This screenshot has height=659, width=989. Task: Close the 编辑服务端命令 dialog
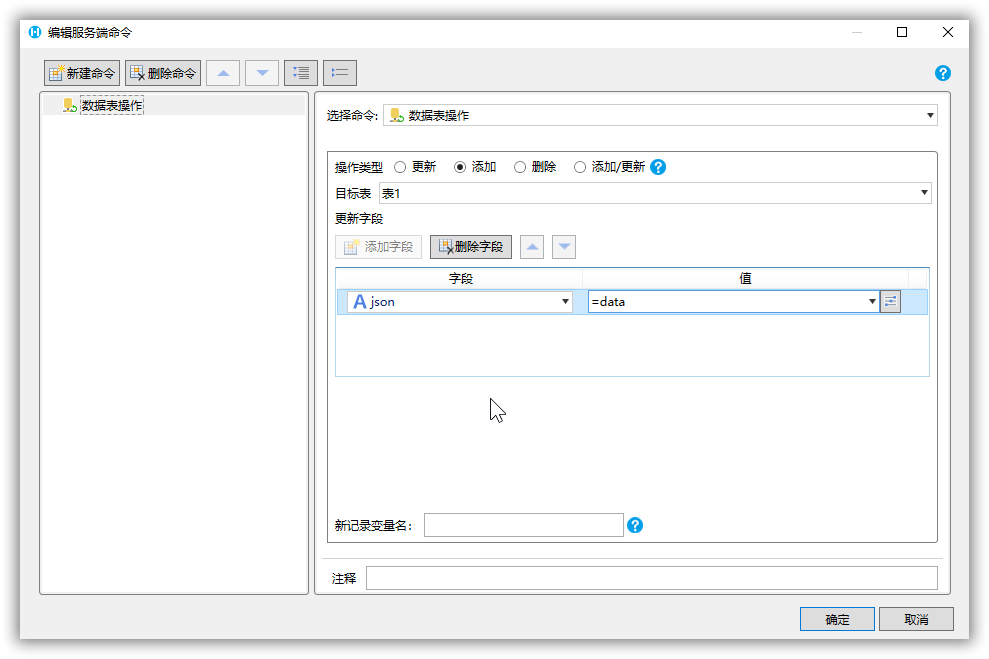pos(947,32)
